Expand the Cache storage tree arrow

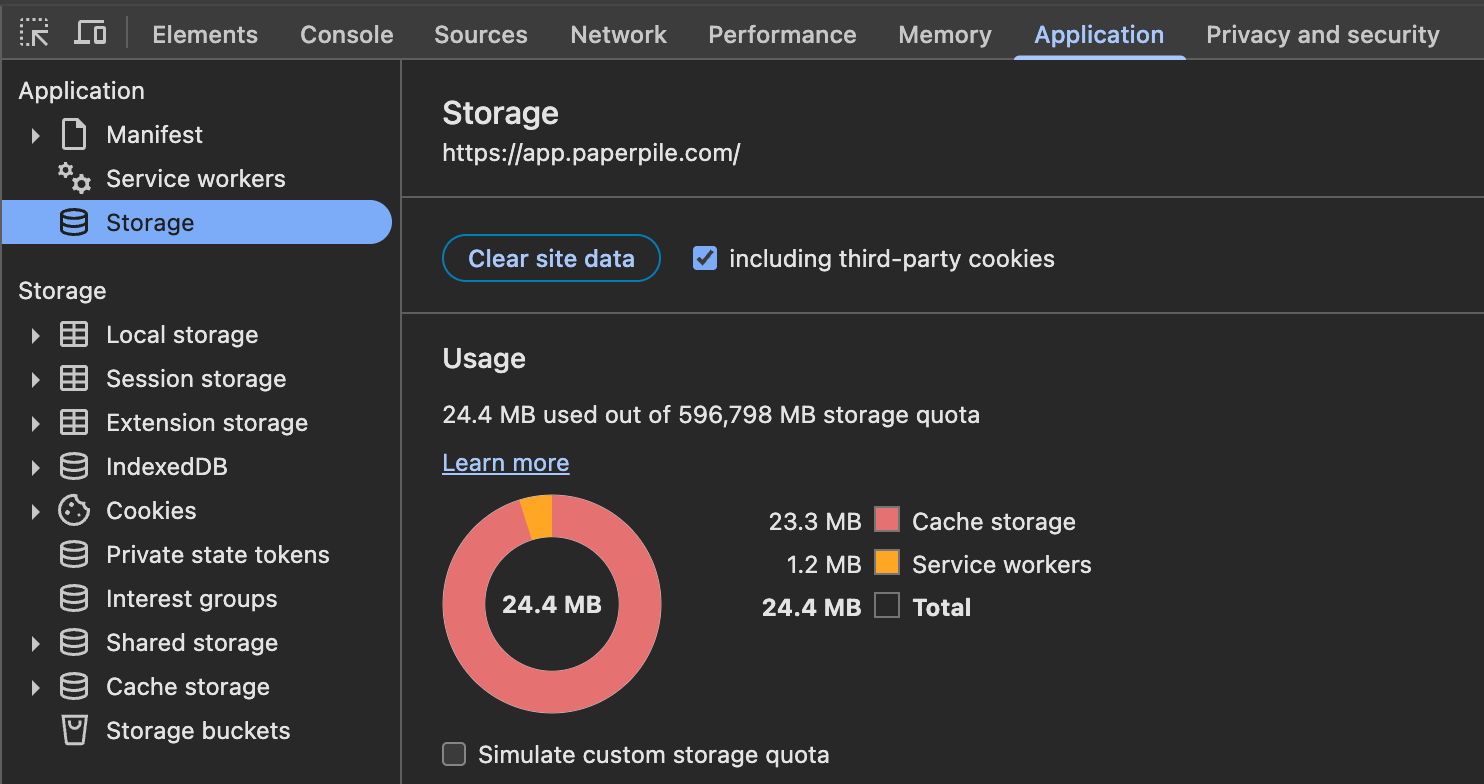(x=36, y=687)
